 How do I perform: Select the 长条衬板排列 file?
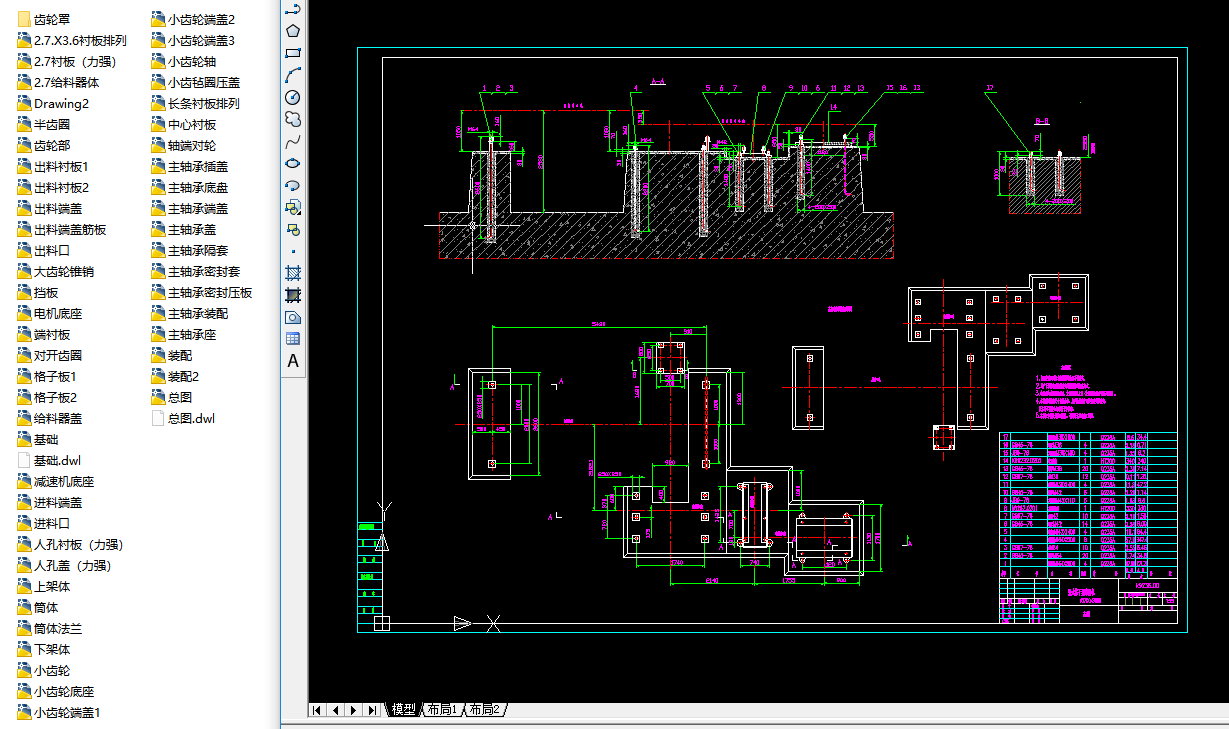click(197, 103)
